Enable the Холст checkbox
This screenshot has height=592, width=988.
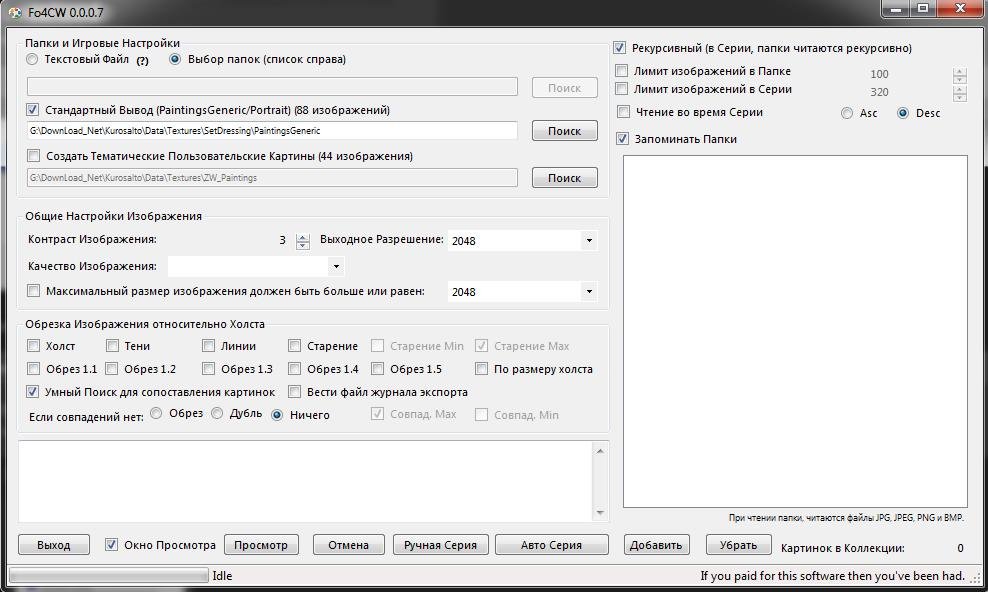click(34, 346)
